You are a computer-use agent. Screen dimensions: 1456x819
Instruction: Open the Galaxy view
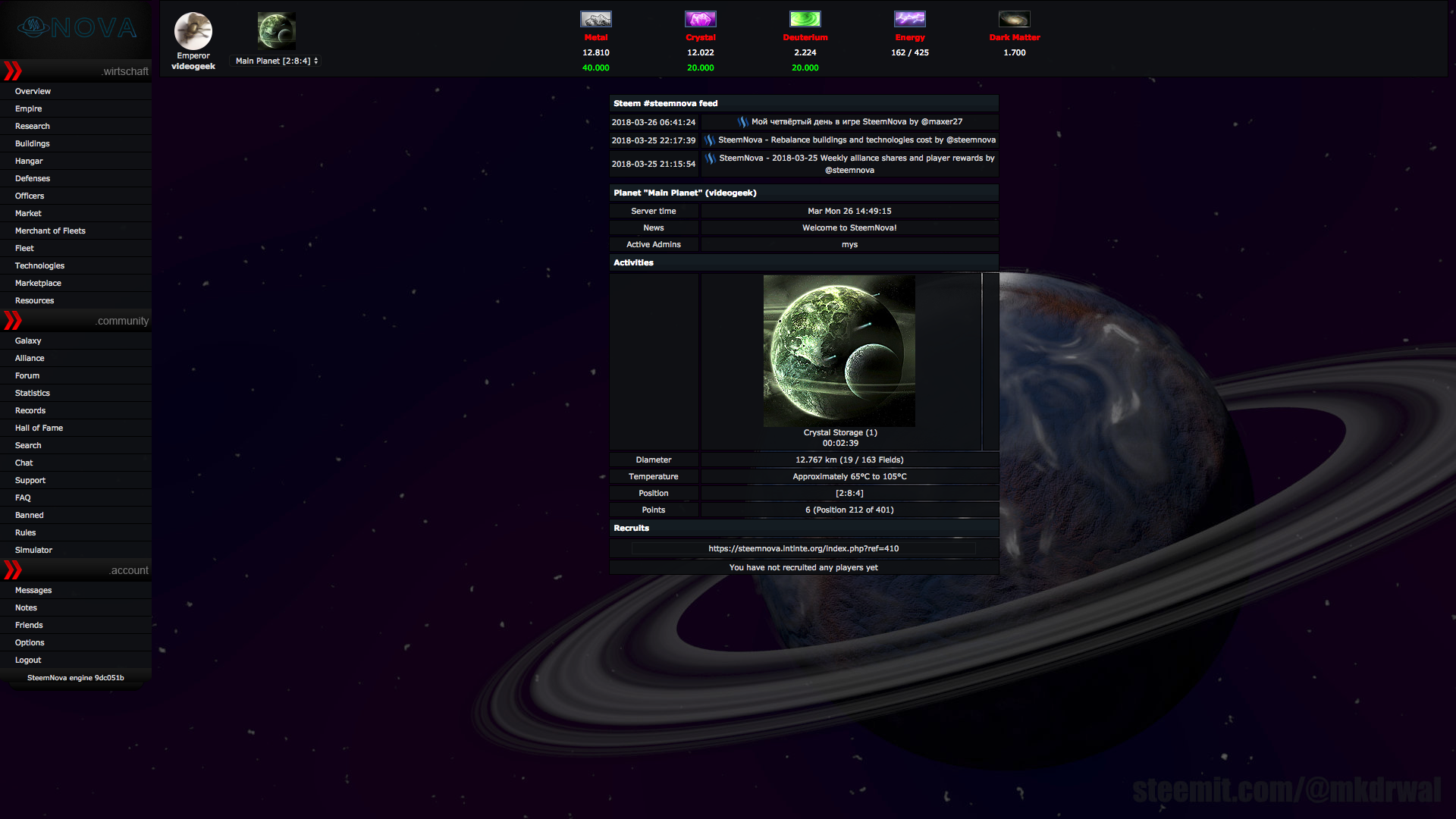tap(28, 340)
